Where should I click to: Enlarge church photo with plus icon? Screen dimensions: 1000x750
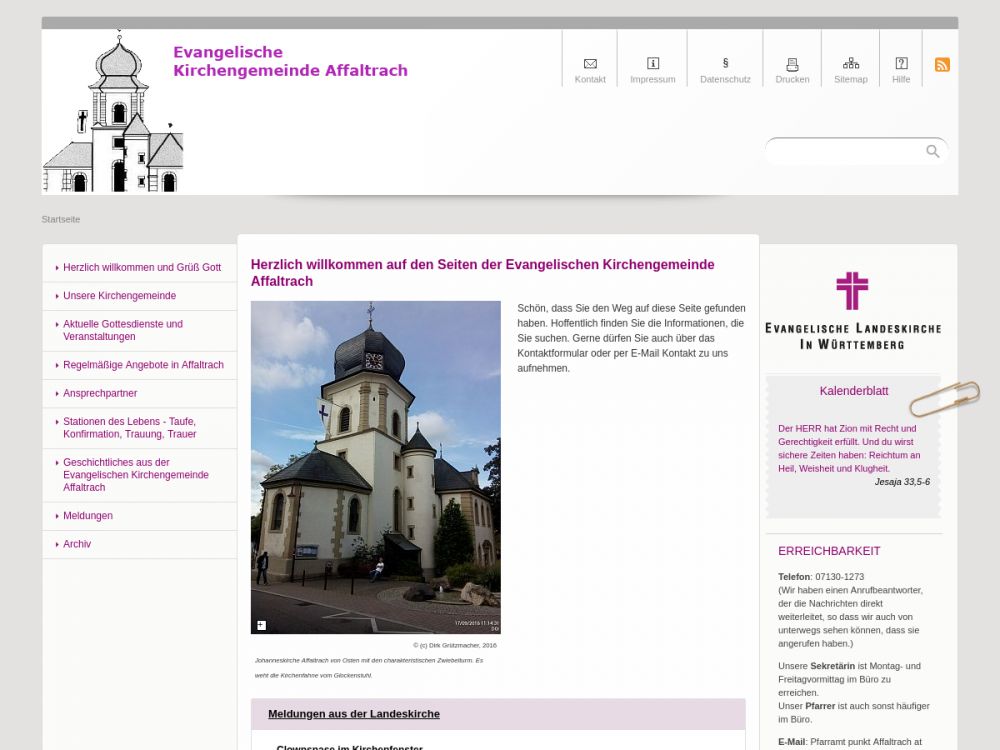click(x=261, y=625)
